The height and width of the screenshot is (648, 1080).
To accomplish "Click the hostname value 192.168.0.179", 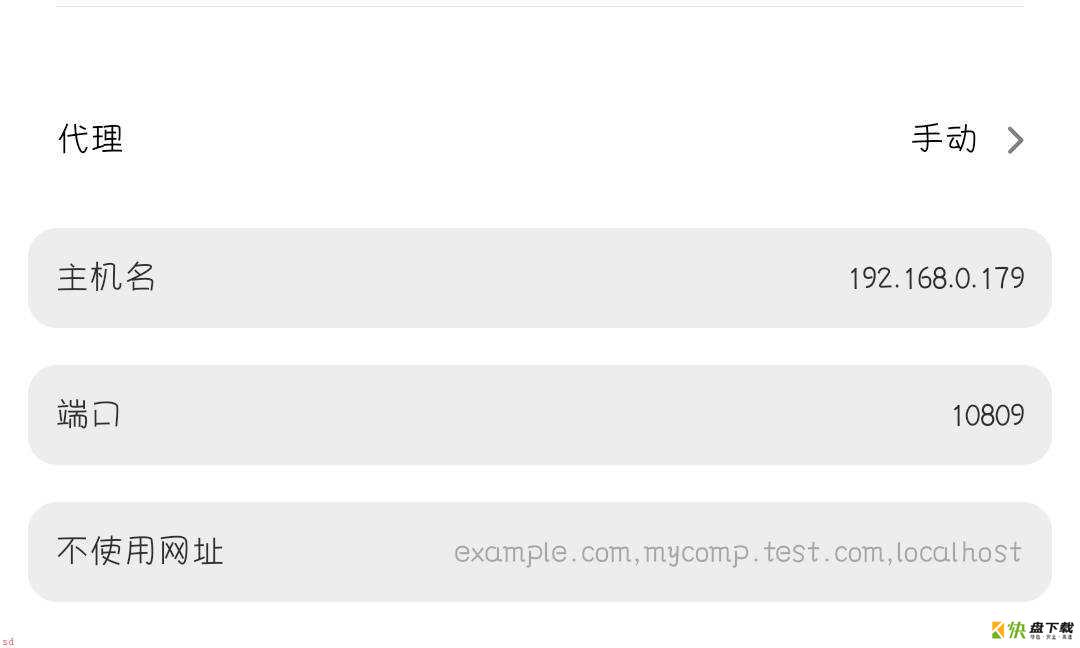I will [x=937, y=278].
